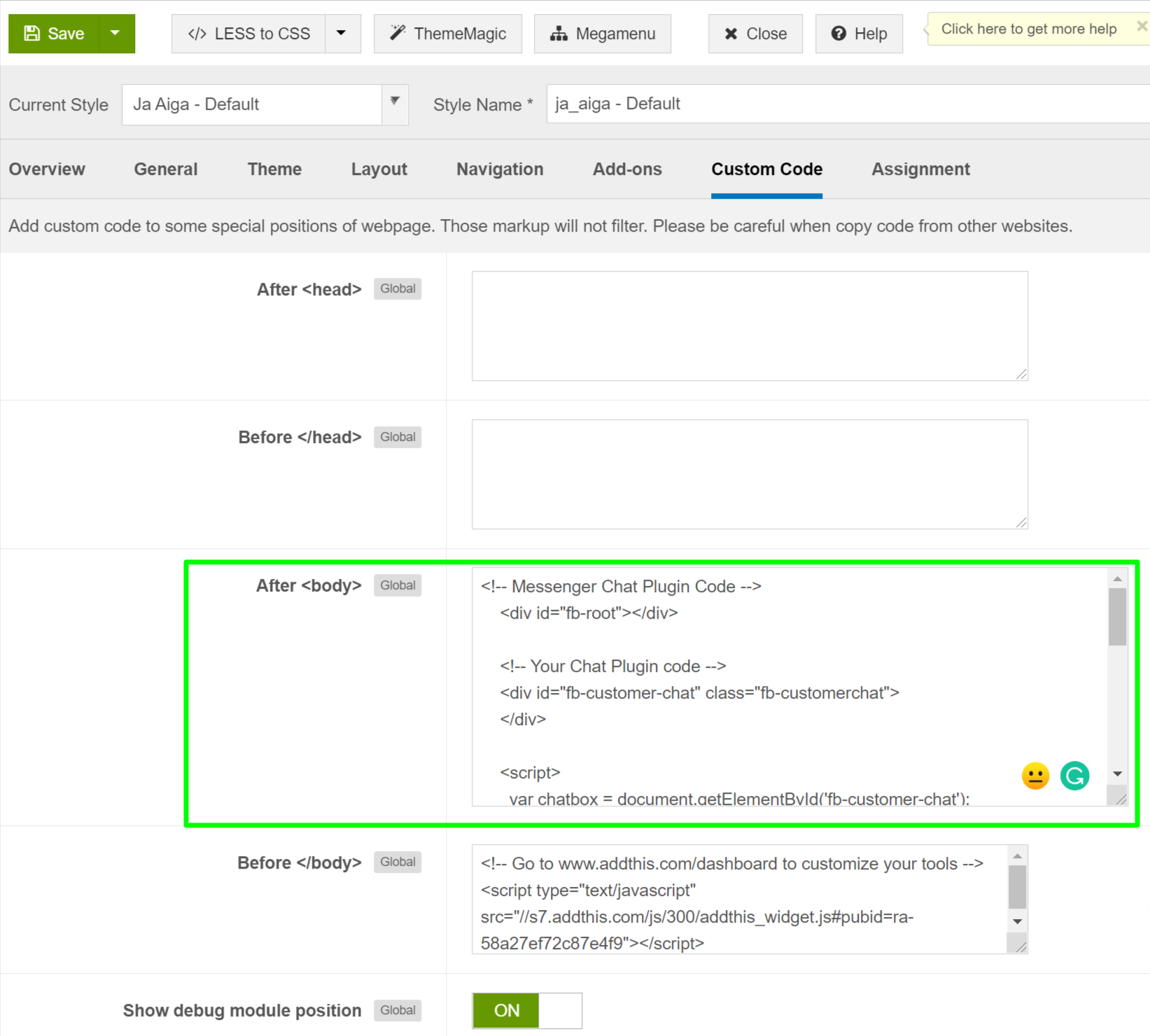This screenshot has height=1036, width=1150.
Task: Toggle the Show debug module position switch
Action: tap(527, 1011)
